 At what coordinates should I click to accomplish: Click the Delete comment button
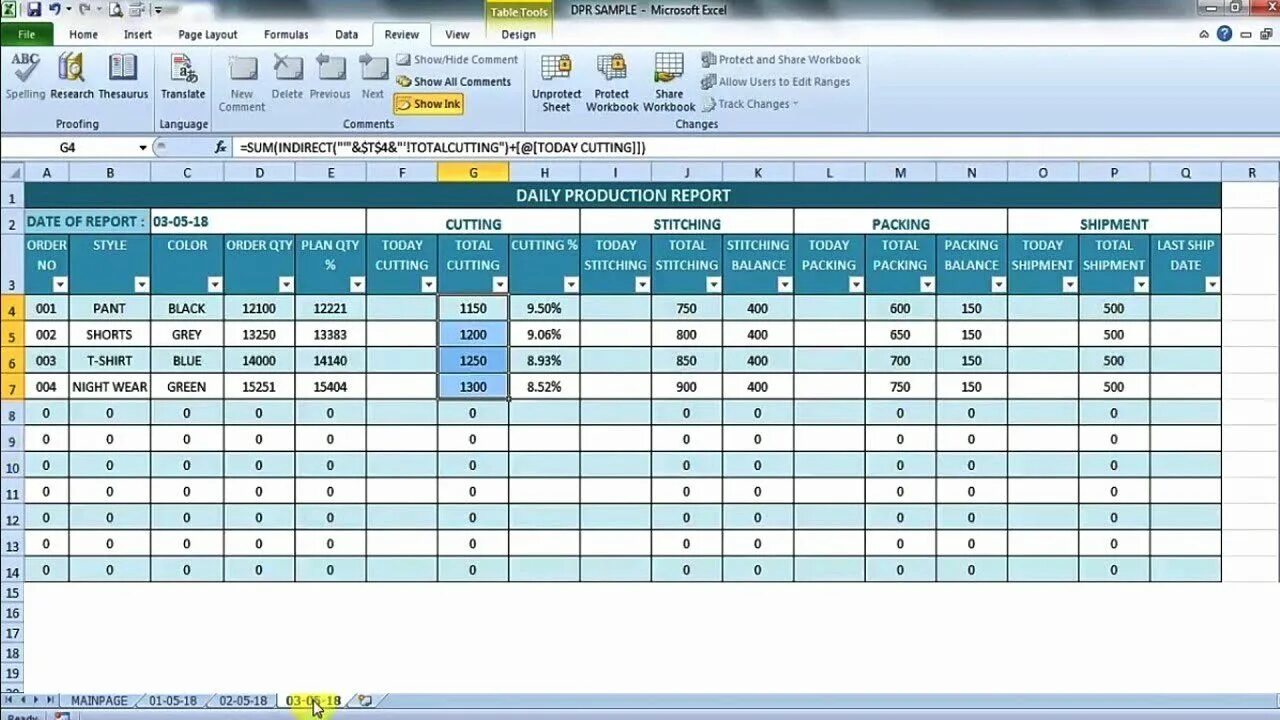[287, 80]
